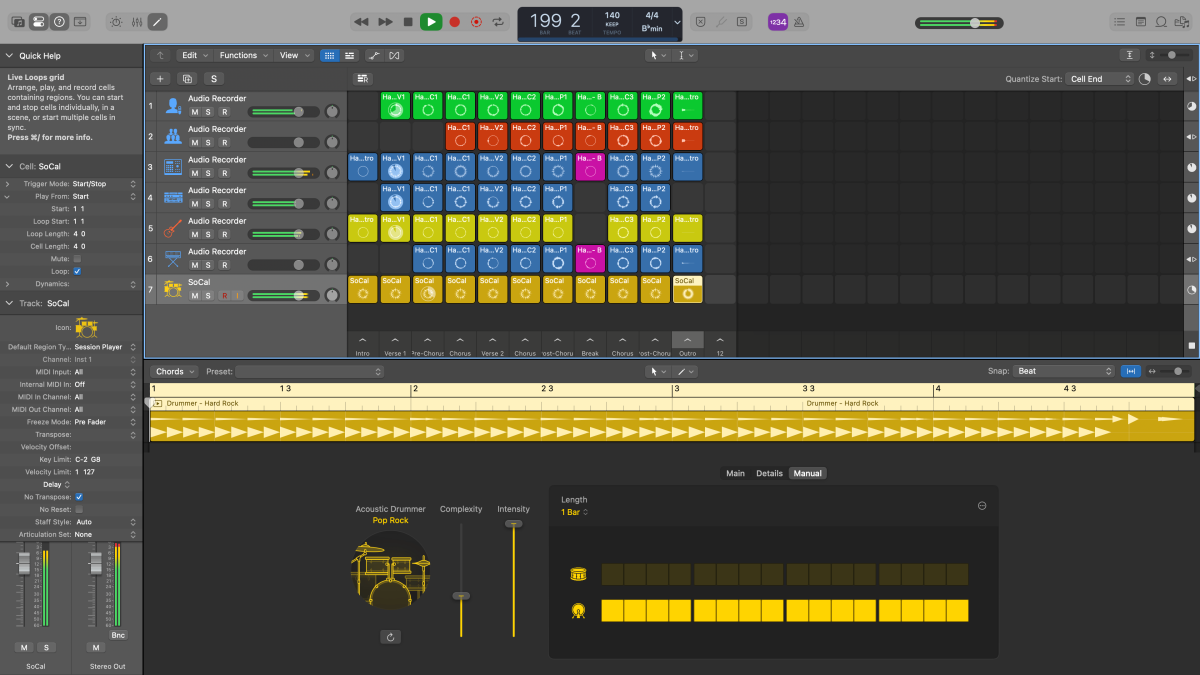Click the regenerate icon below the drum kit
Image resolution: width=1200 pixels, height=675 pixels.
(390, 636)
